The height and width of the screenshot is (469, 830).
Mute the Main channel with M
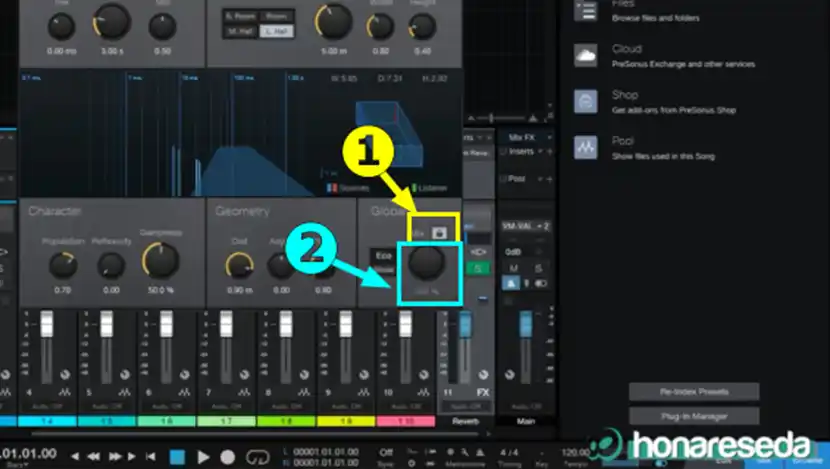pyautogui.click(x=513, y=268)
